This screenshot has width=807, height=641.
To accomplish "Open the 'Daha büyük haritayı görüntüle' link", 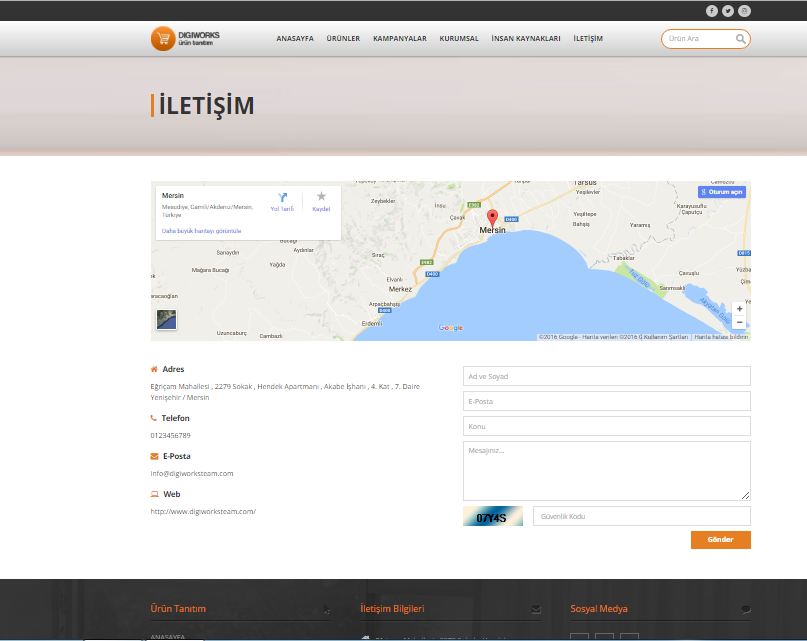I will click(202, 231).
